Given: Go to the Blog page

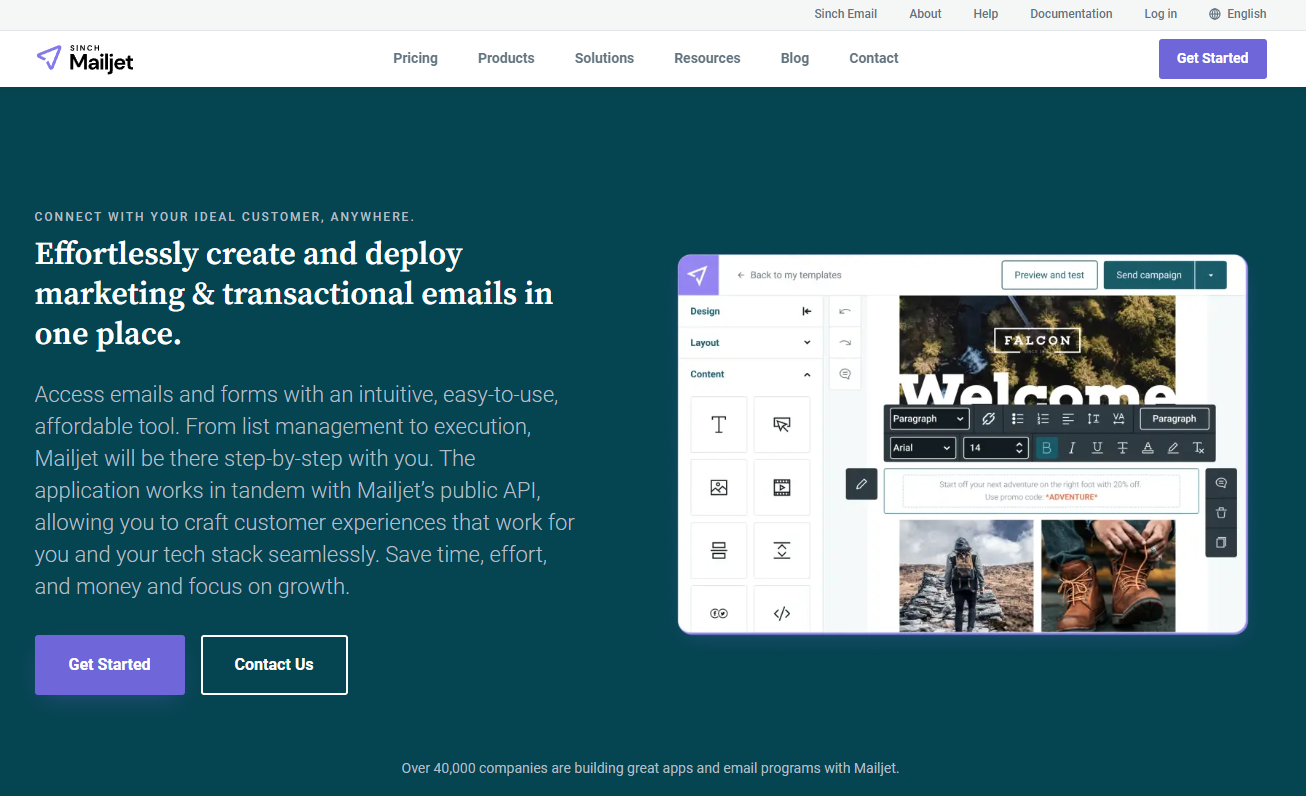Looking at the screenshot, I should click(x=795, y=58).
